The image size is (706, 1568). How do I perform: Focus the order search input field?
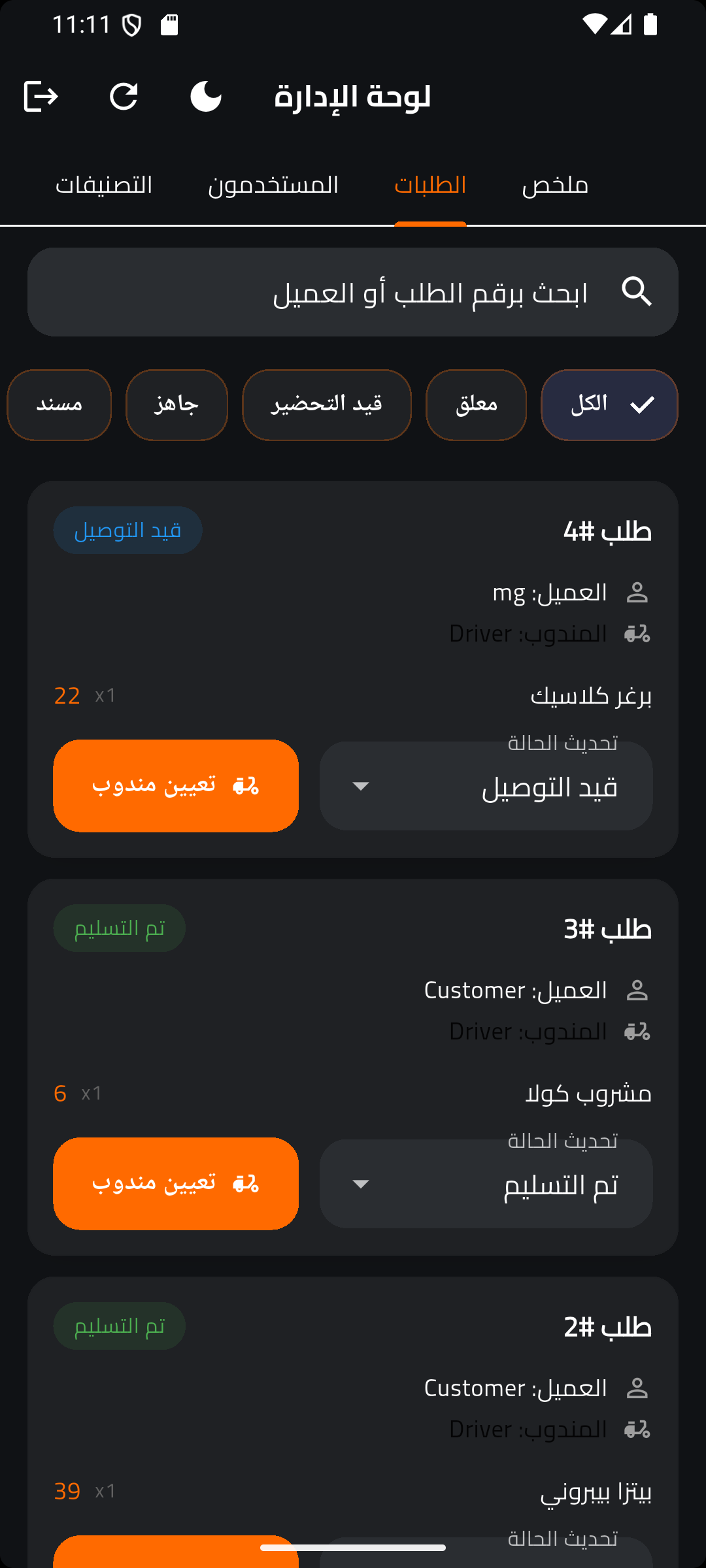pyautogui.click(x=392, y=292)
